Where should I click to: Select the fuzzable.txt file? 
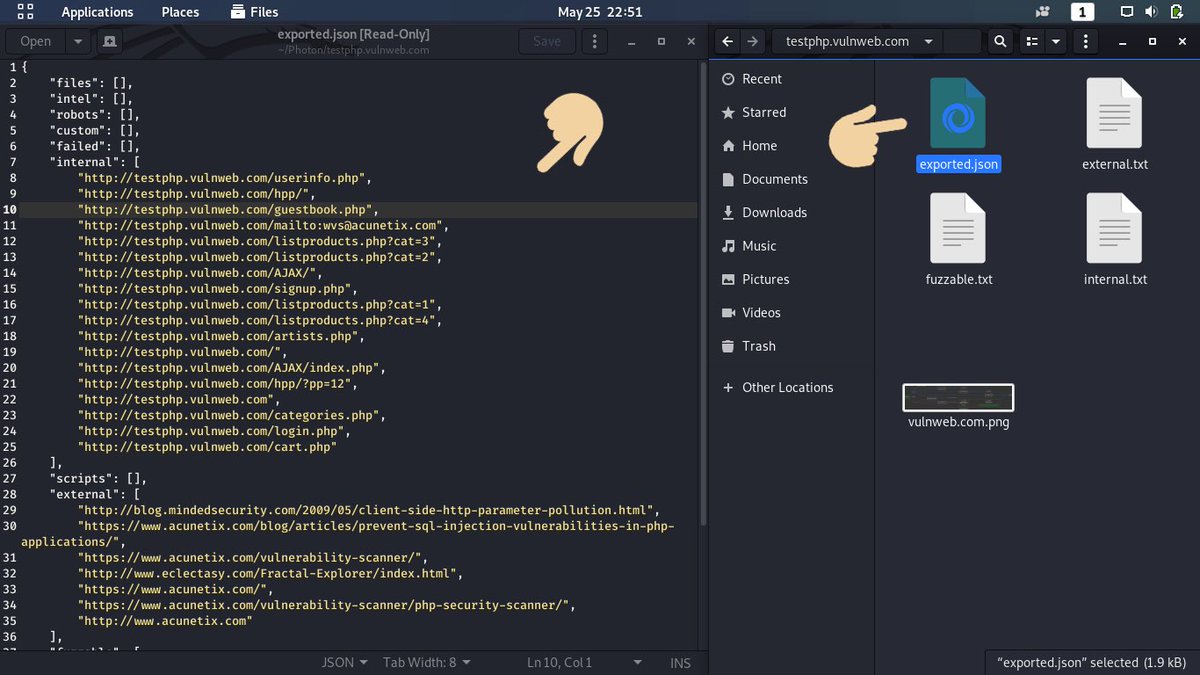coord(958,240)
